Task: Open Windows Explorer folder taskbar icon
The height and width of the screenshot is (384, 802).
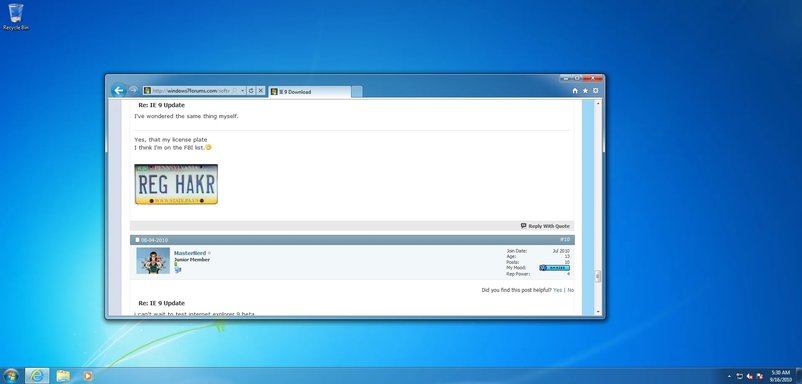Action: pos(63,376)
